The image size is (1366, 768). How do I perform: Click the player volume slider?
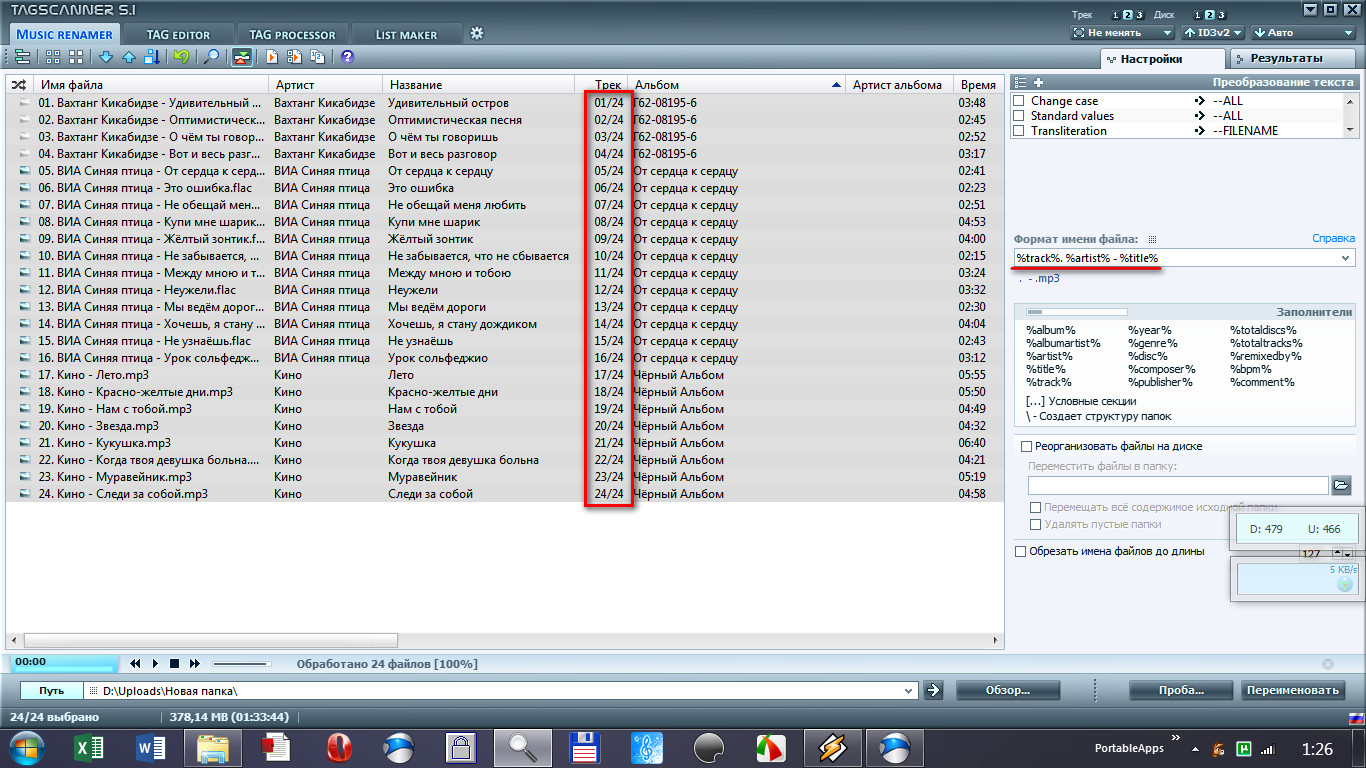click(x=241, y=663)
